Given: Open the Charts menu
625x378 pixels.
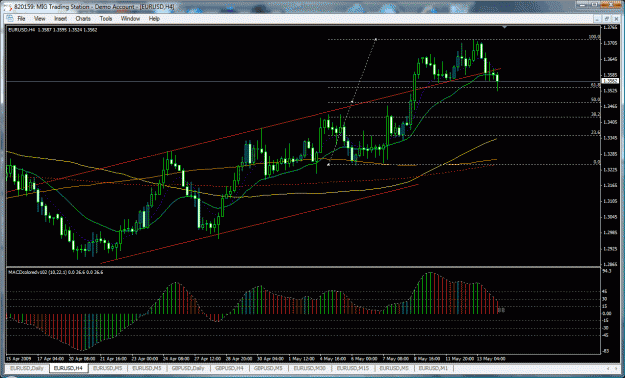Looking at the screenshot, I should pyautogui.click(x=83, y=19).
